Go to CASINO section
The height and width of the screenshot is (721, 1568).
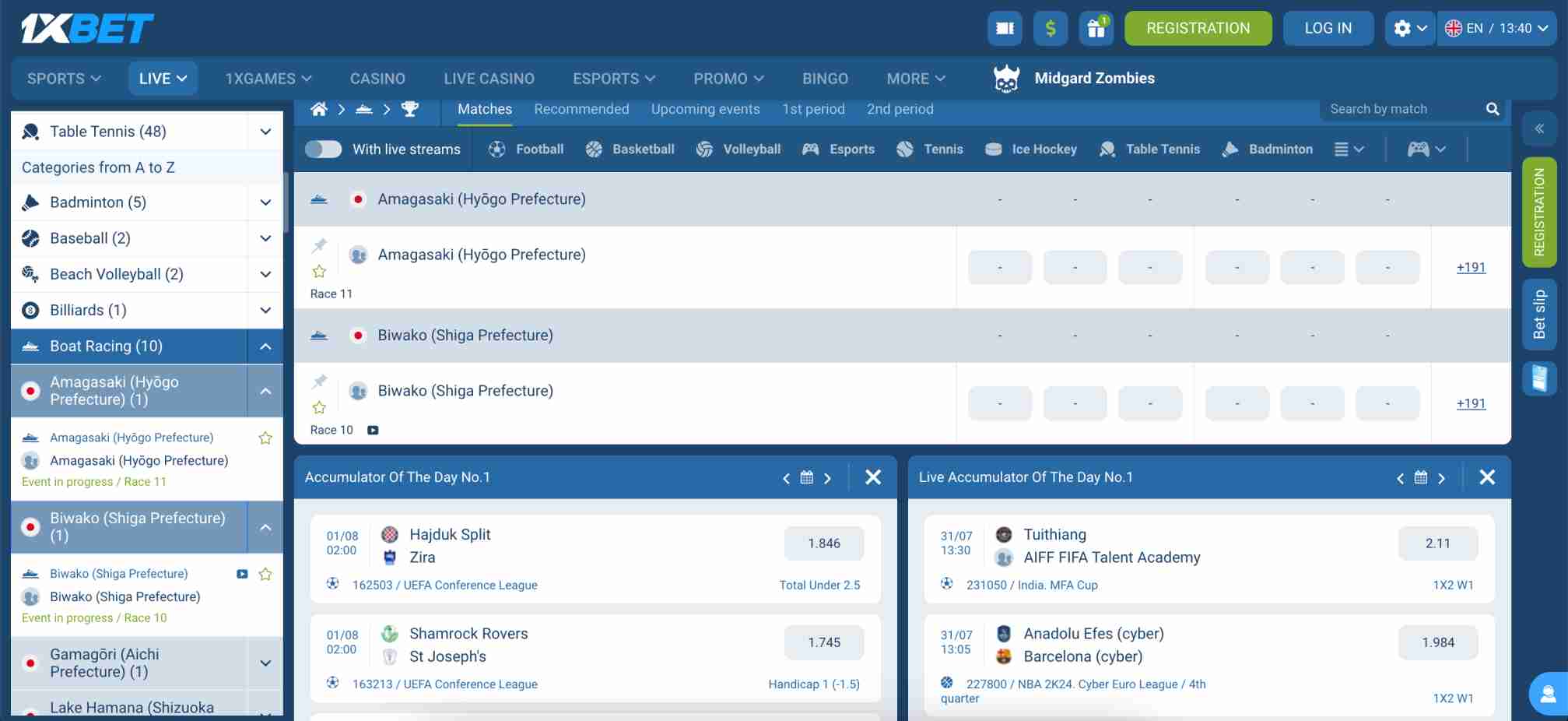point(377,79)
